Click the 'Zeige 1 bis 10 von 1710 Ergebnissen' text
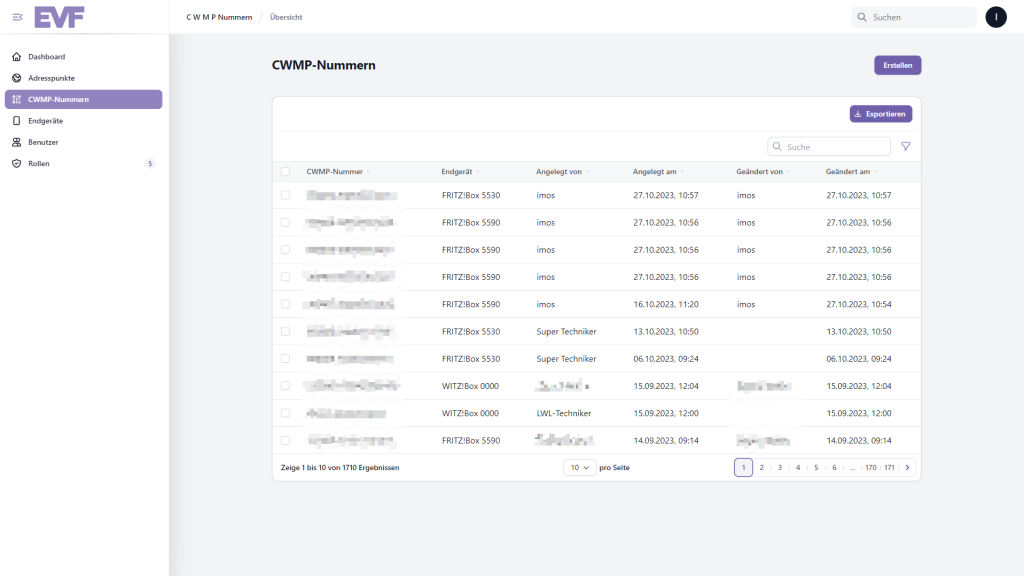The image size is (1024, 576). pyautogui.click(x=340, y=468)
